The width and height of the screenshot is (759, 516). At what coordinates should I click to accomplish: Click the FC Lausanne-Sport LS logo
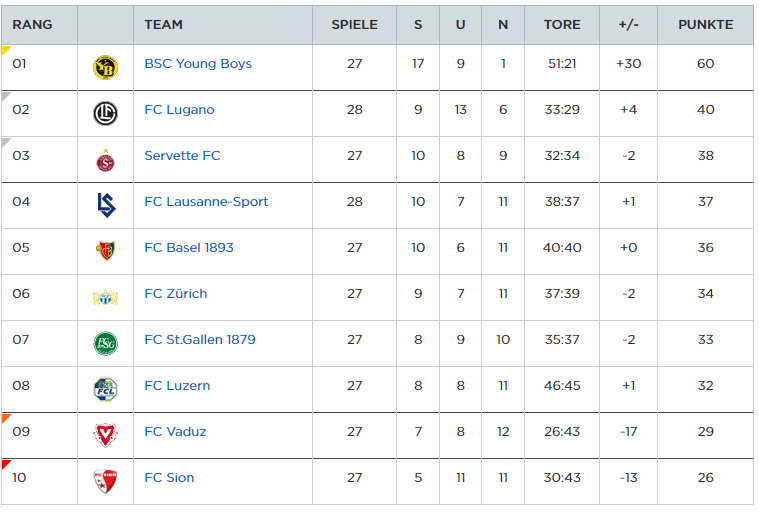[106, 205]
